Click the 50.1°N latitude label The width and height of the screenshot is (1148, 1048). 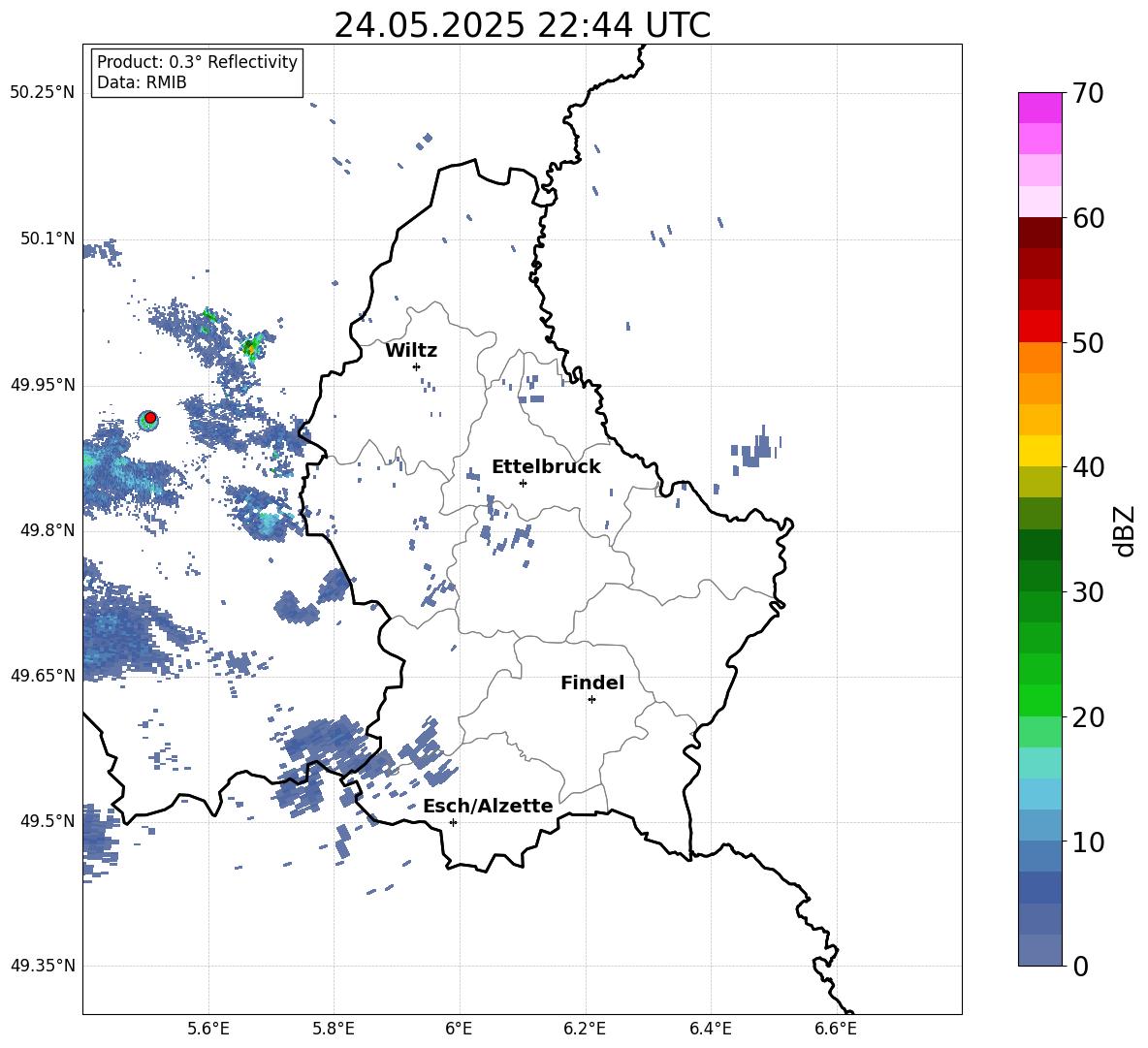coord(48,238)
